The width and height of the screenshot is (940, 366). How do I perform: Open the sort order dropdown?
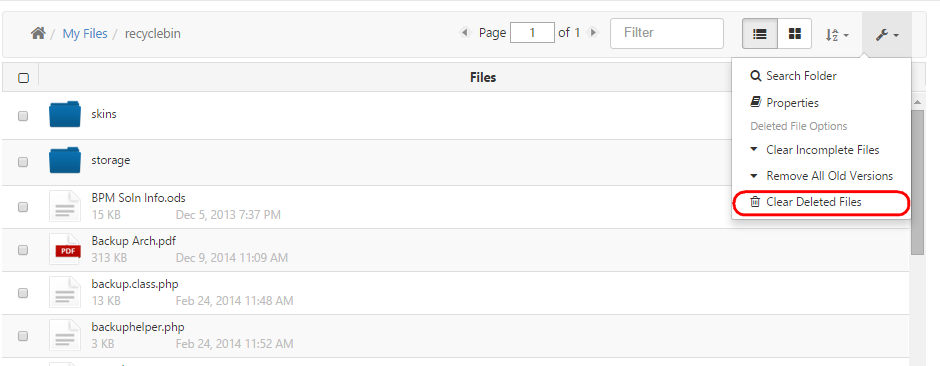pyautogui.click(x=837, y=35)
